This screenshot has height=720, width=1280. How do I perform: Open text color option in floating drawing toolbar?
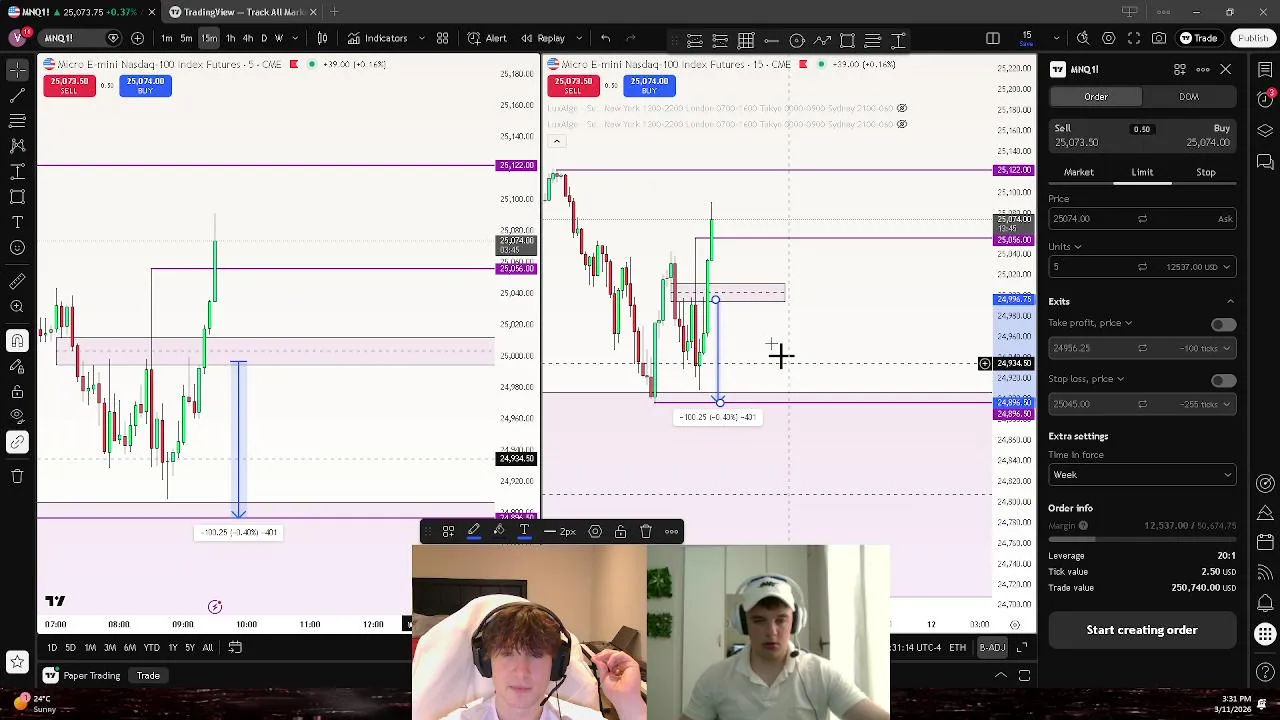coord(524,531)
